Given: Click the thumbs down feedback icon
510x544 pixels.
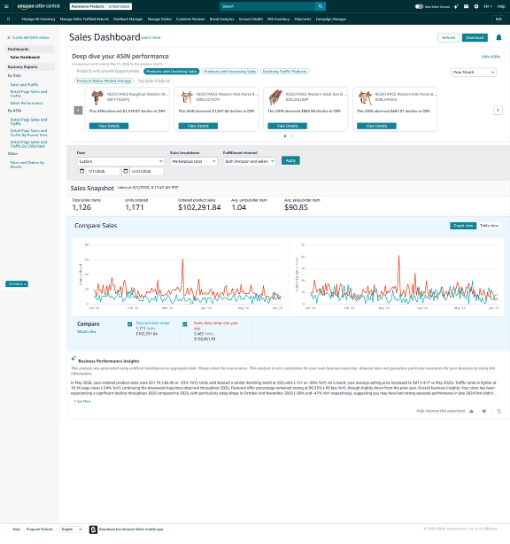Looking at the screenshot, I should click(x=484, y=411).
